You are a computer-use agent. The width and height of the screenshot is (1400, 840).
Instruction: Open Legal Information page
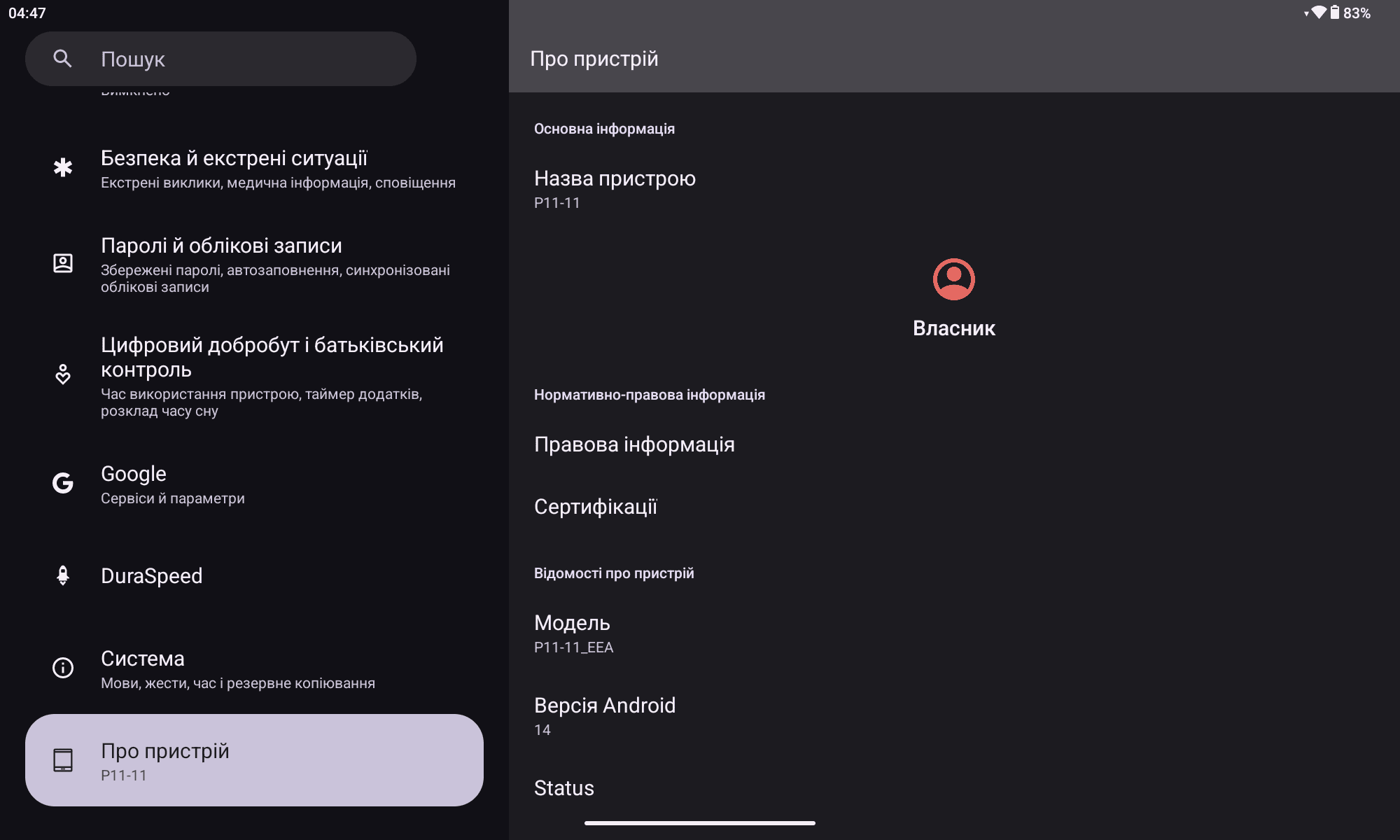click(x=636, y=444)
